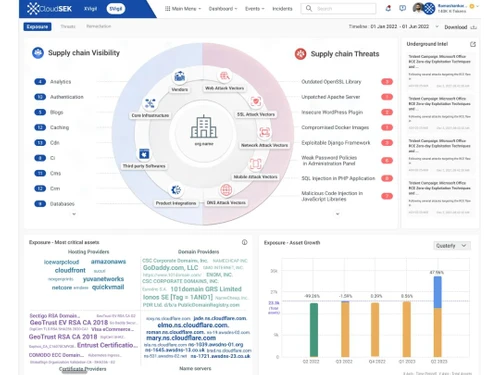The image size is (500, 375).
Task: Expand more Supply chain Threats list
Action: (337, 214)
